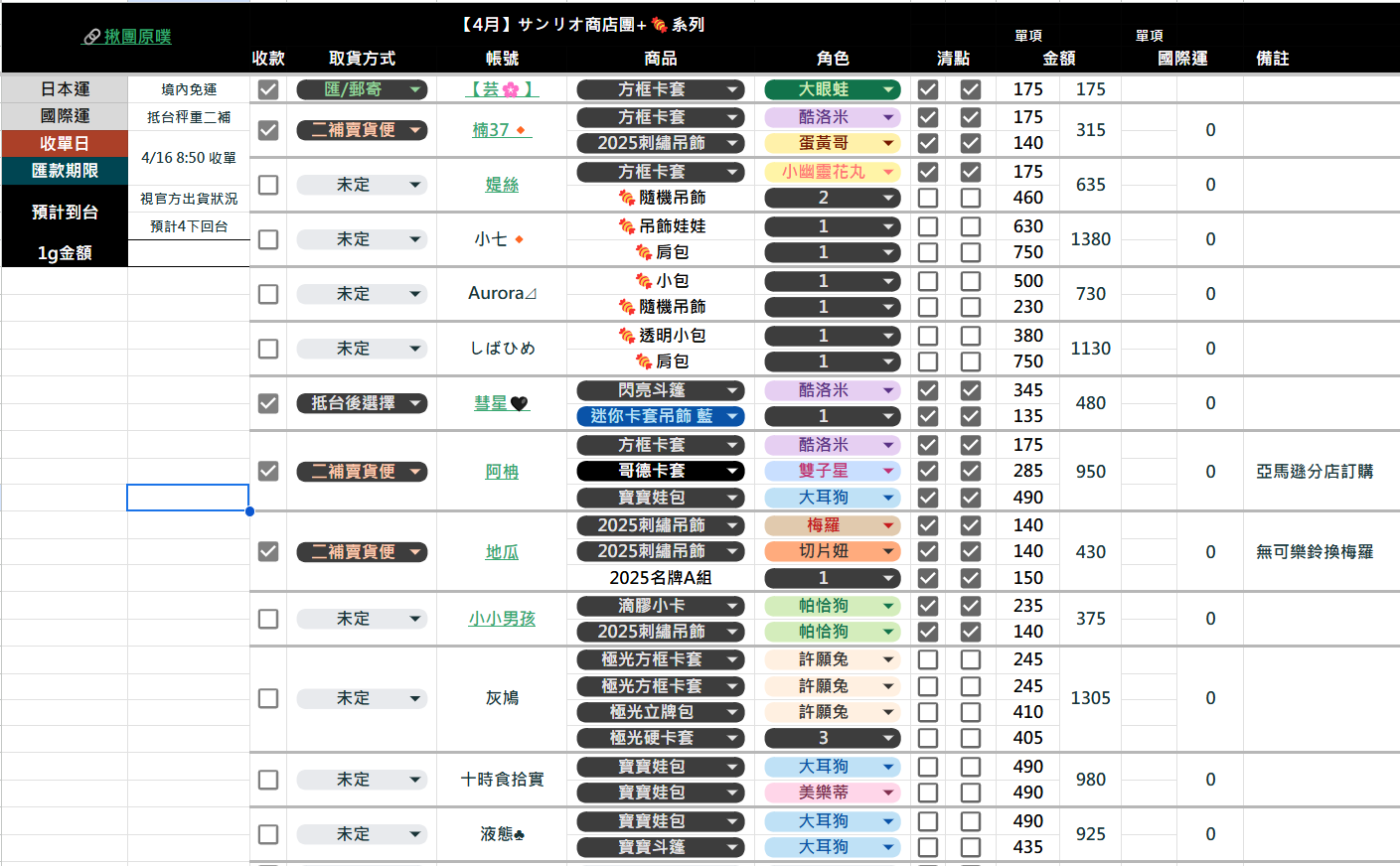The image size is (1400, 866).
Task: Open the 抵台後選擇 dropdown
Action: click(x=362, y=403)
